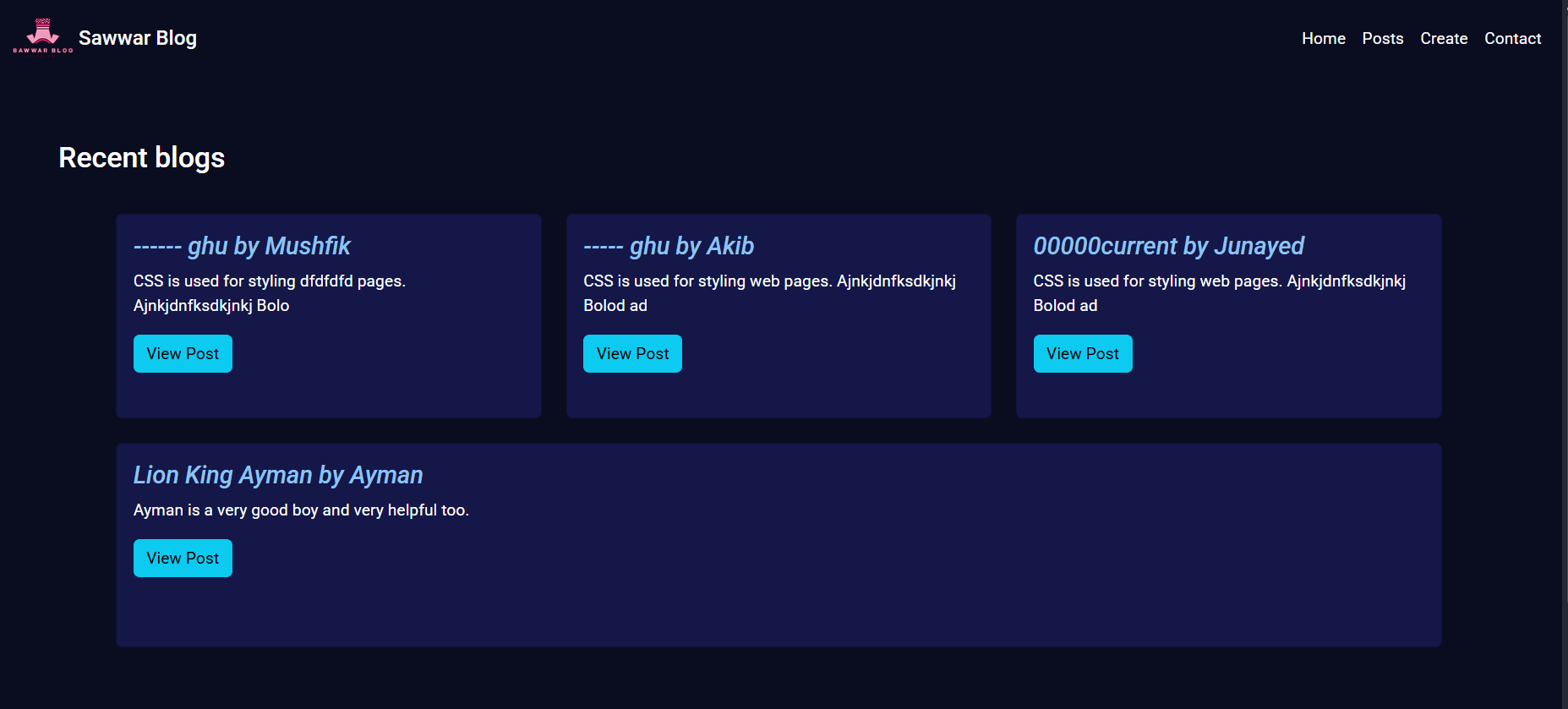The width and height of the screenshot is (1568, 709).
Task: Open the Posts nav link
Action: [x=1382, y=38]
